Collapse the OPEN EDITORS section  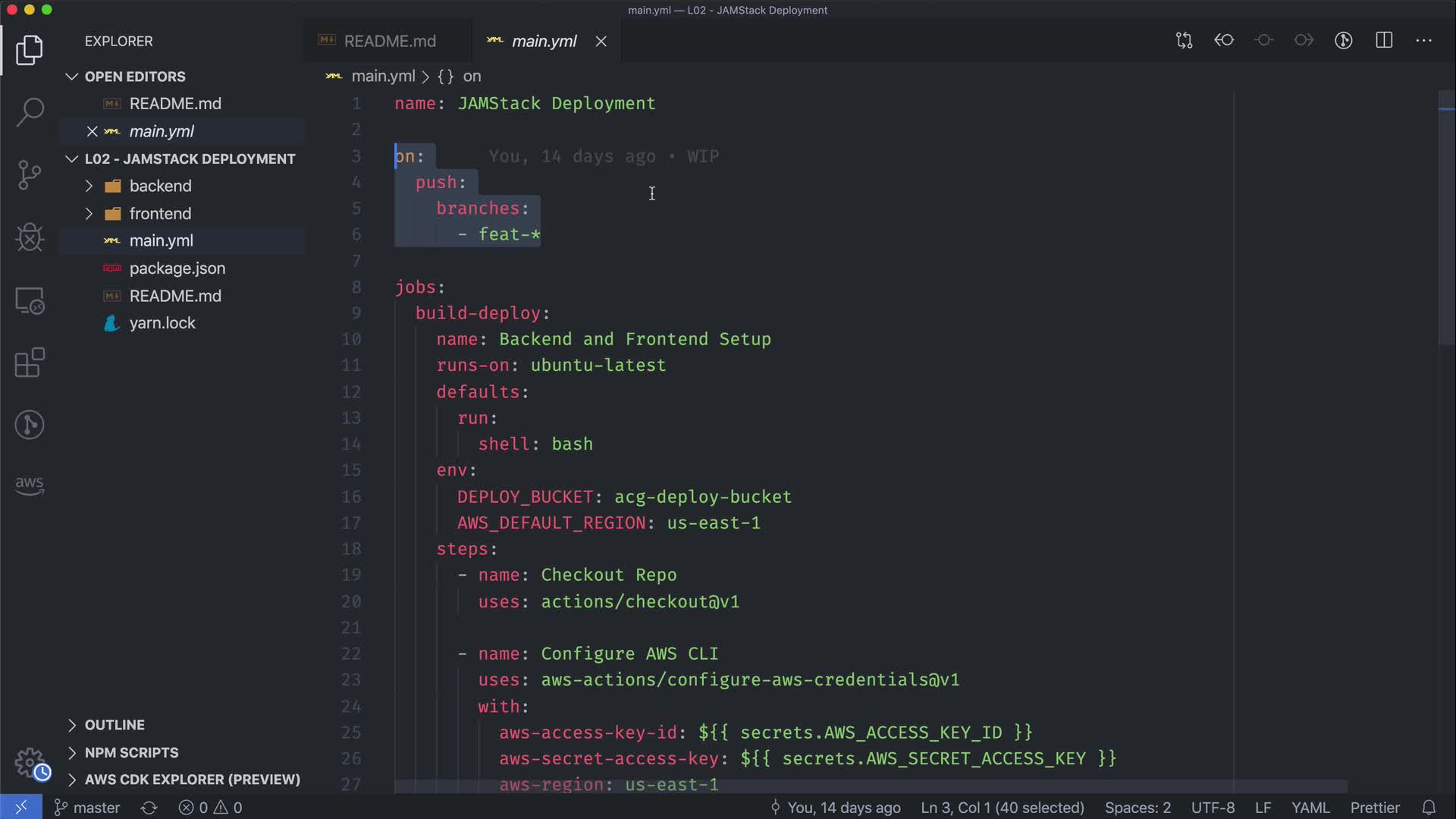click(134, 77)
